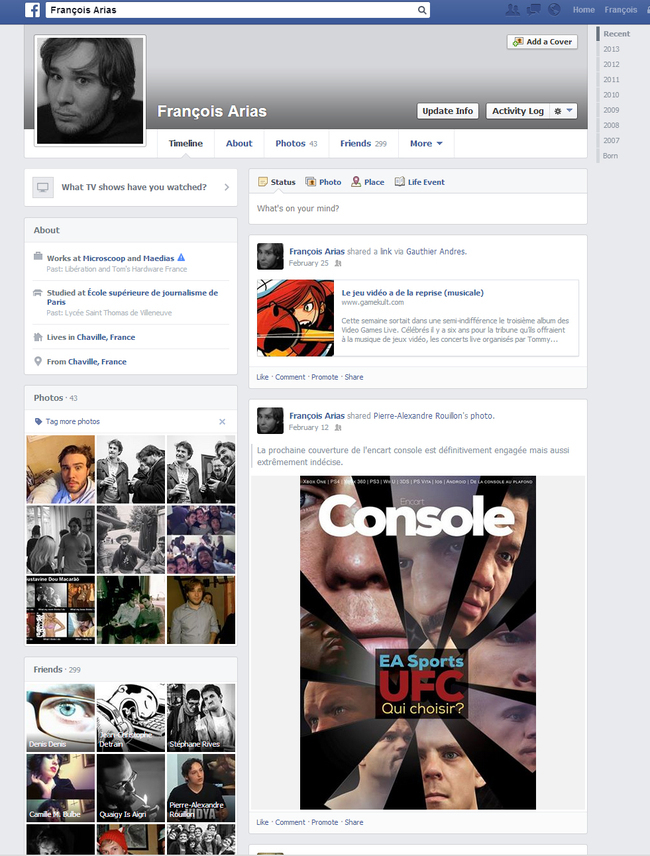
Task: Click the Update Info button
Action: 448,111
